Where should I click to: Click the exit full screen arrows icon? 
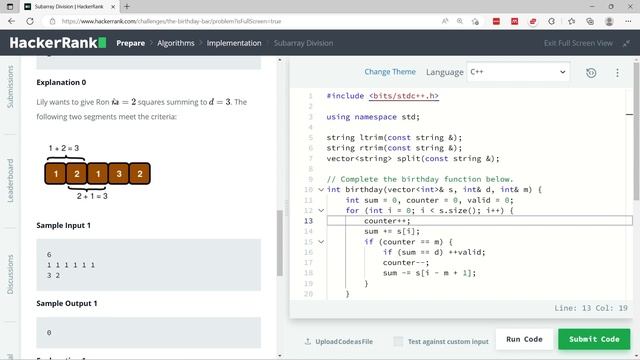coord(627,43)
